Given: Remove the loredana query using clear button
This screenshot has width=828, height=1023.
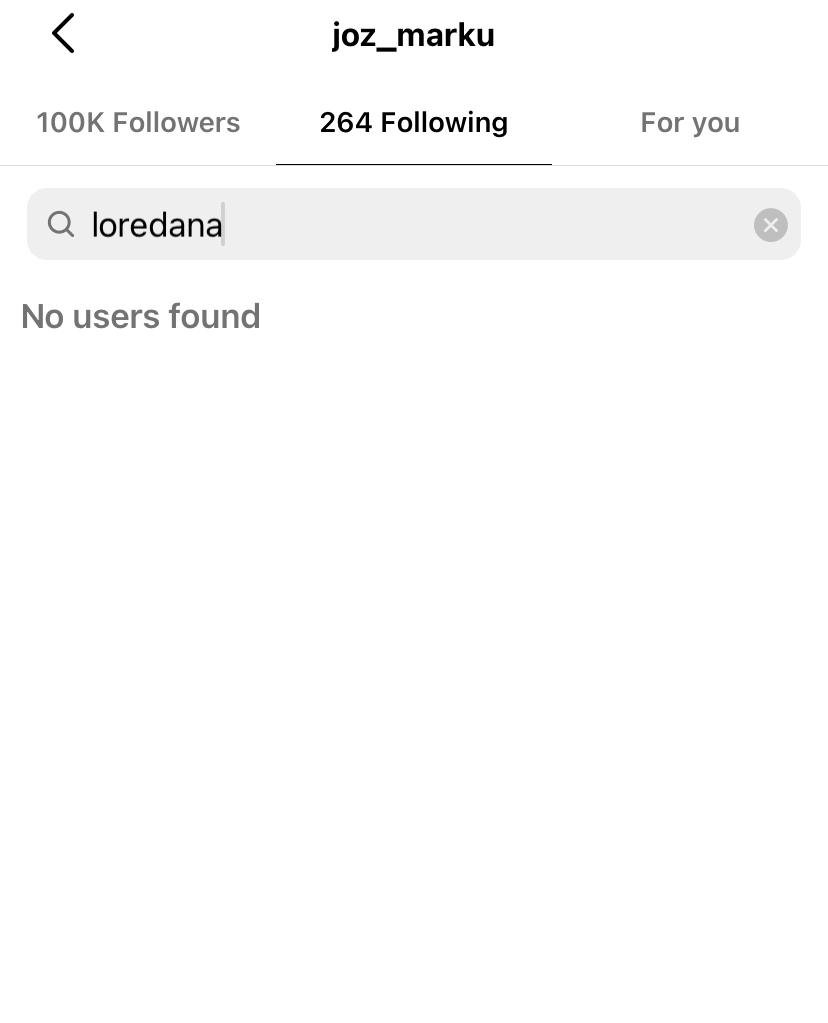Looking at the screenshot, I should (770, 225).
